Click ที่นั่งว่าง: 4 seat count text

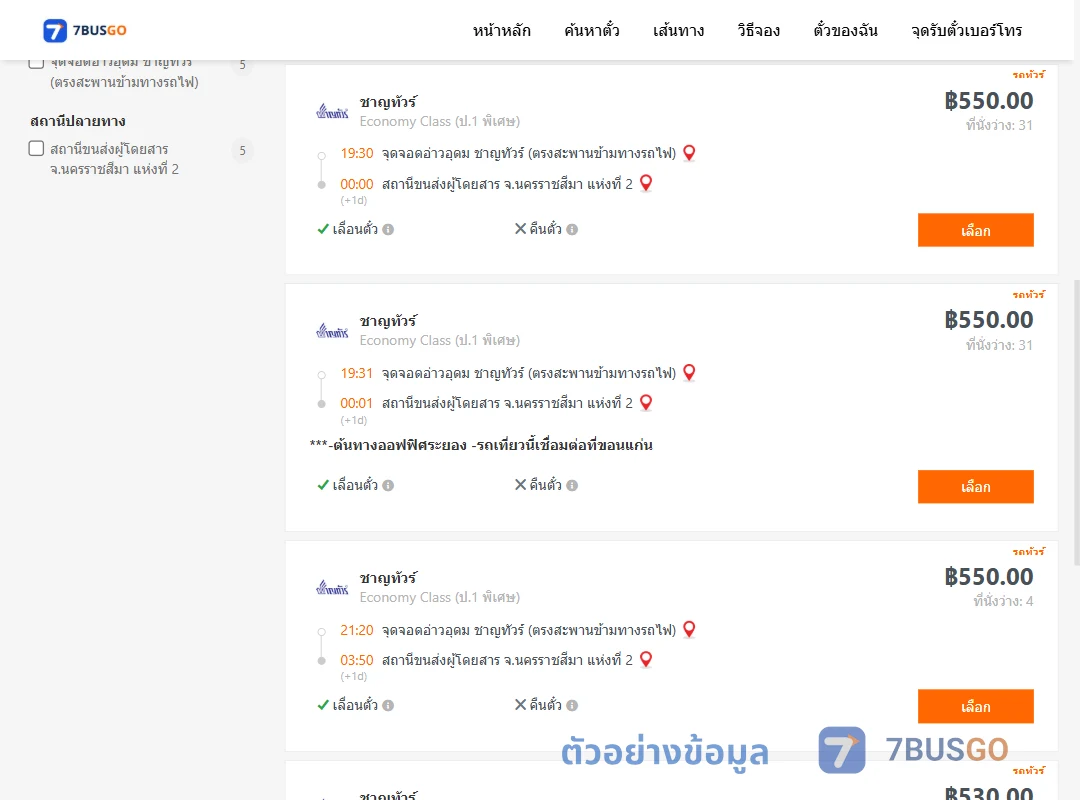1003,602
